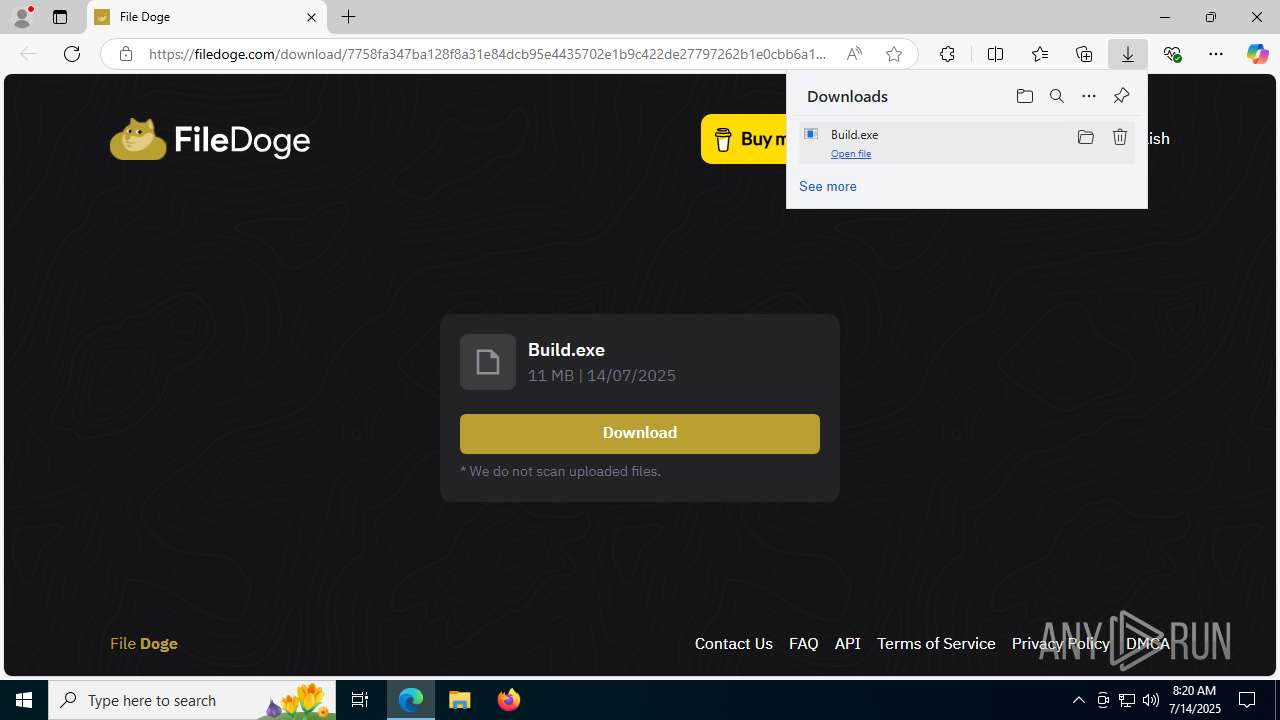Open the Contact Us link
The width and height of the screenshot is (1280, 720).
pyautogui.click(x=734, y=644)
